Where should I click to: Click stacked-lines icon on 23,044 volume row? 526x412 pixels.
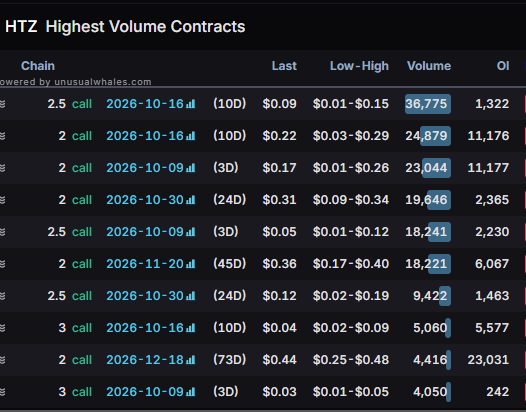pos(2,168)
